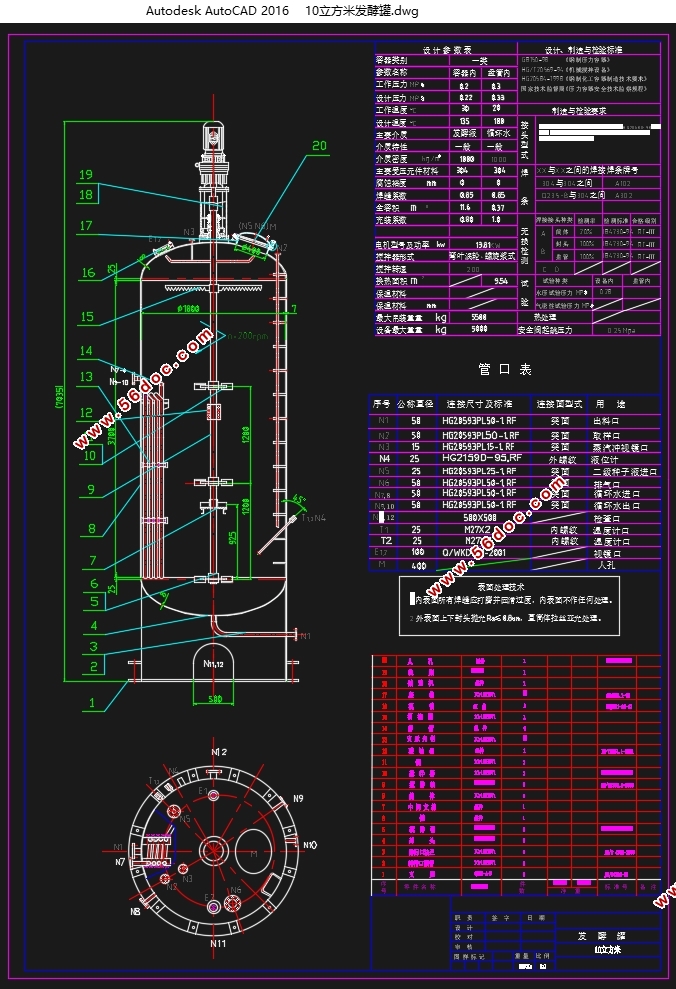
Task: Select part callout number 6
Action: [94, 583]
